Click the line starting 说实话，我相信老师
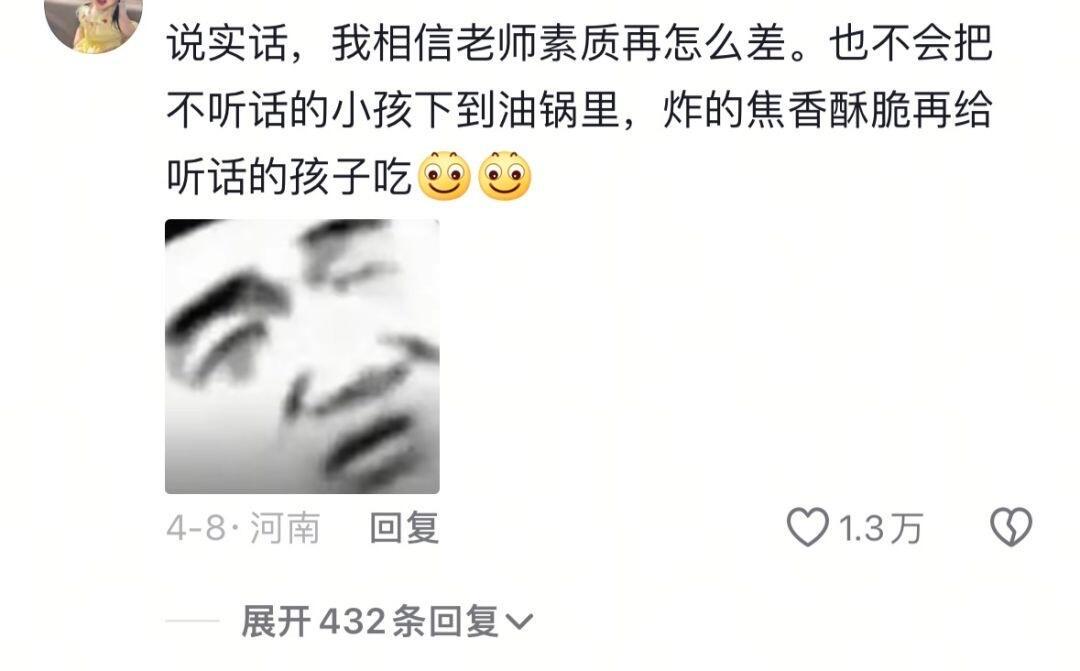This screenshot has height=671, width=1080. (x=579, y=43)
